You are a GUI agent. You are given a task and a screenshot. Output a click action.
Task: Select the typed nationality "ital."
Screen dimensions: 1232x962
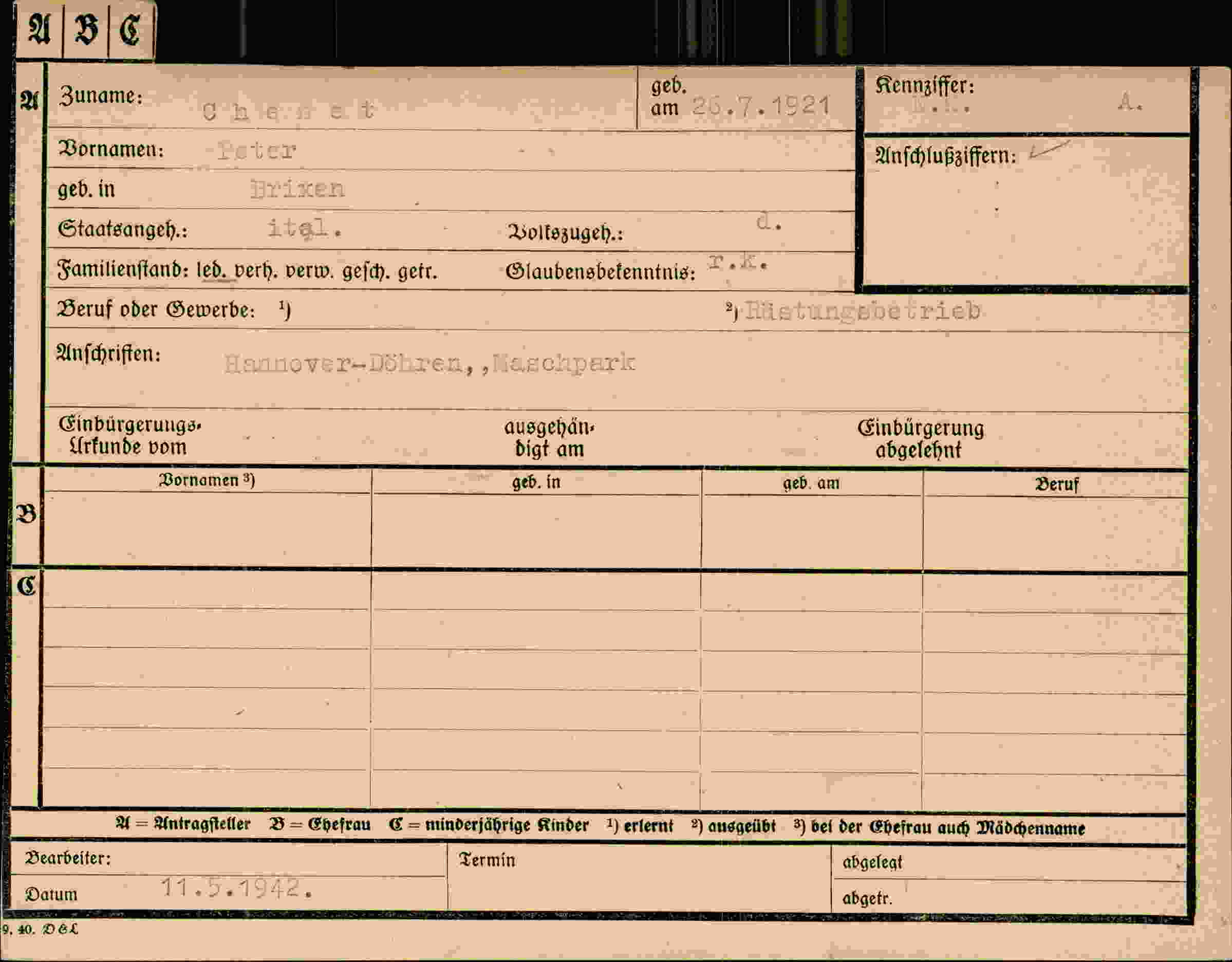305,229
